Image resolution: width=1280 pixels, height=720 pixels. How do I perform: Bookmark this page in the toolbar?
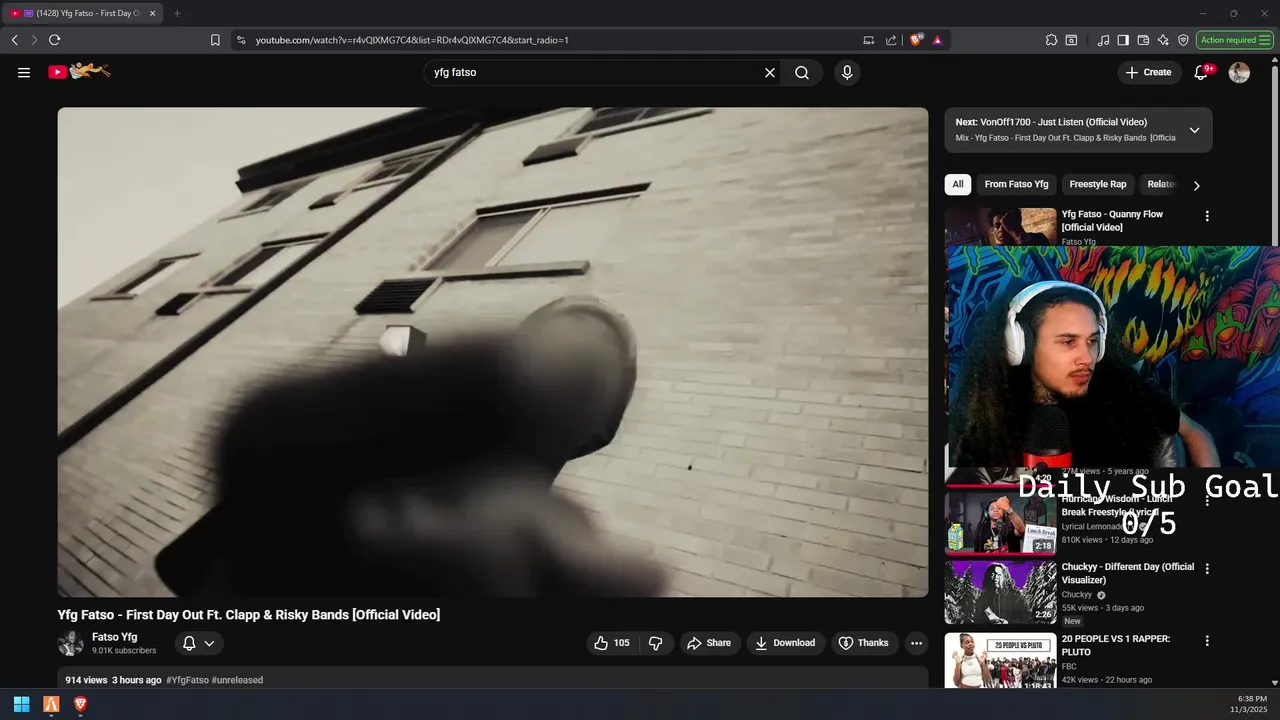point(215,40)
